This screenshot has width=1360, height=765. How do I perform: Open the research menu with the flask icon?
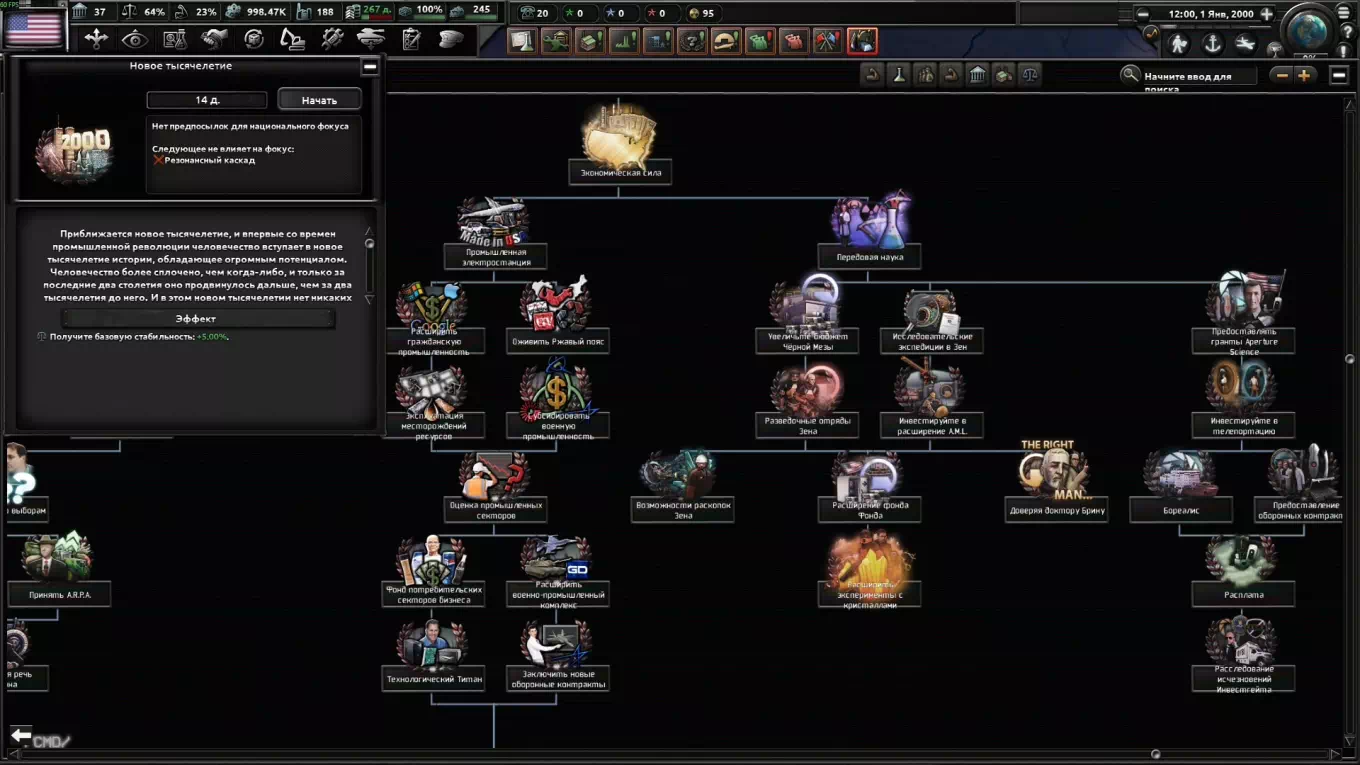(x=175, y=39)
